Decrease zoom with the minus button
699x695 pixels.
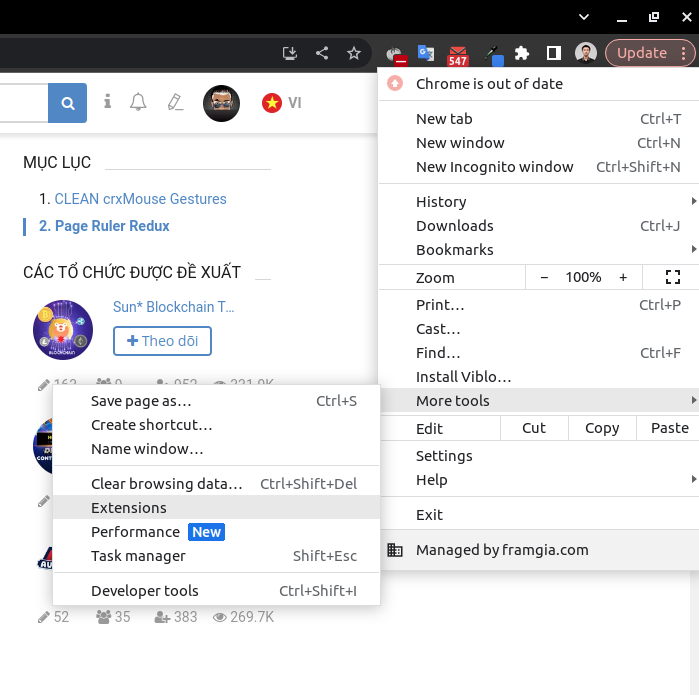pyautogui.click(x=544, y=277)
